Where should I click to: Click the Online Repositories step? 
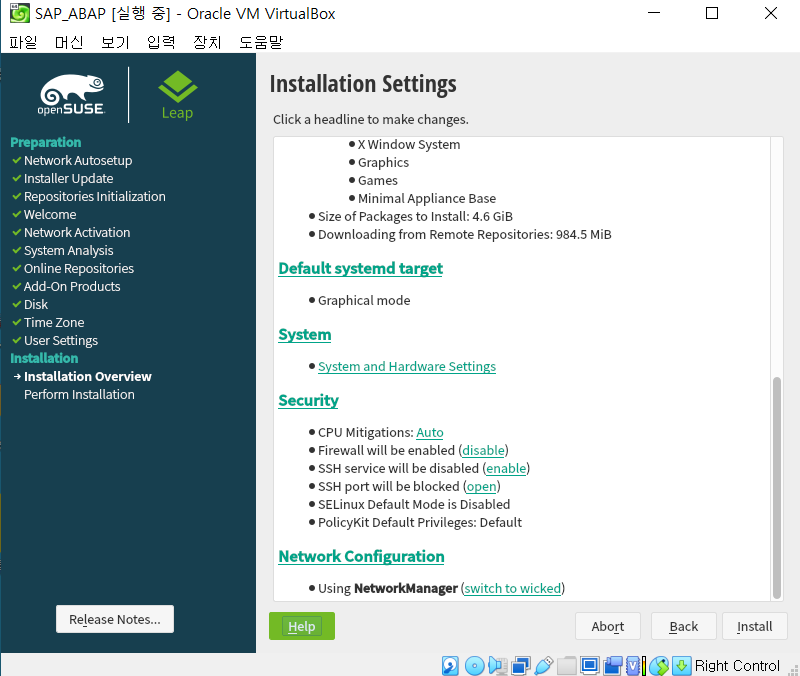tap(79, 268)
